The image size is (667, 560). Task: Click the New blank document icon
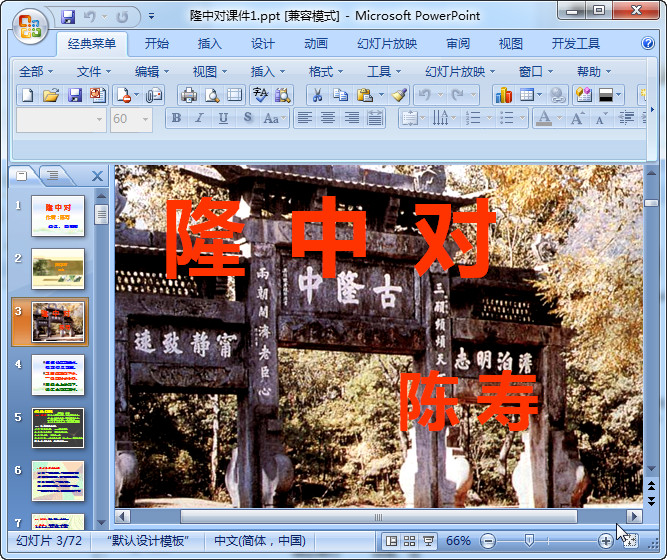coord(27,95)
